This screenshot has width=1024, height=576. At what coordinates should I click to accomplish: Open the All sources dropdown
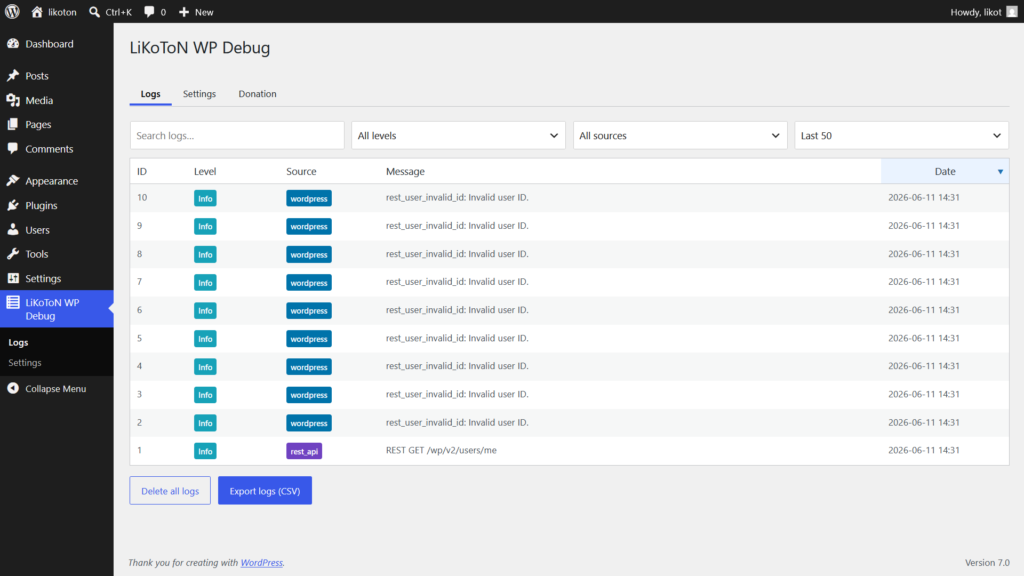680,135
